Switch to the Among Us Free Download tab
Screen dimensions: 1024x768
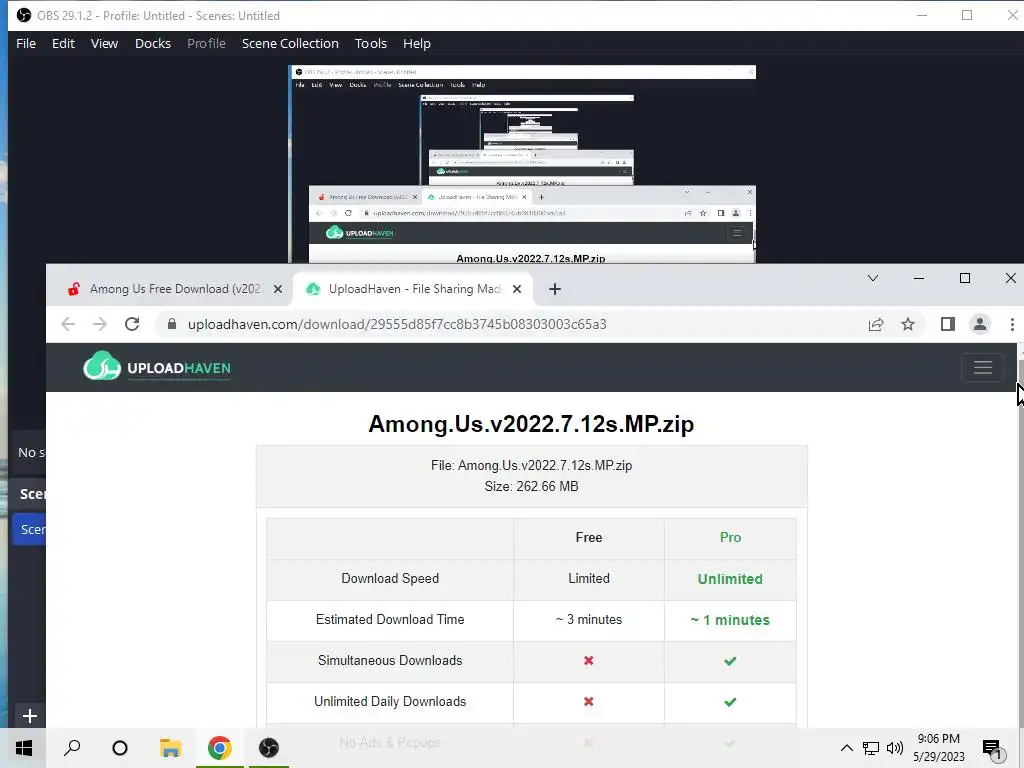coord(168,289)
